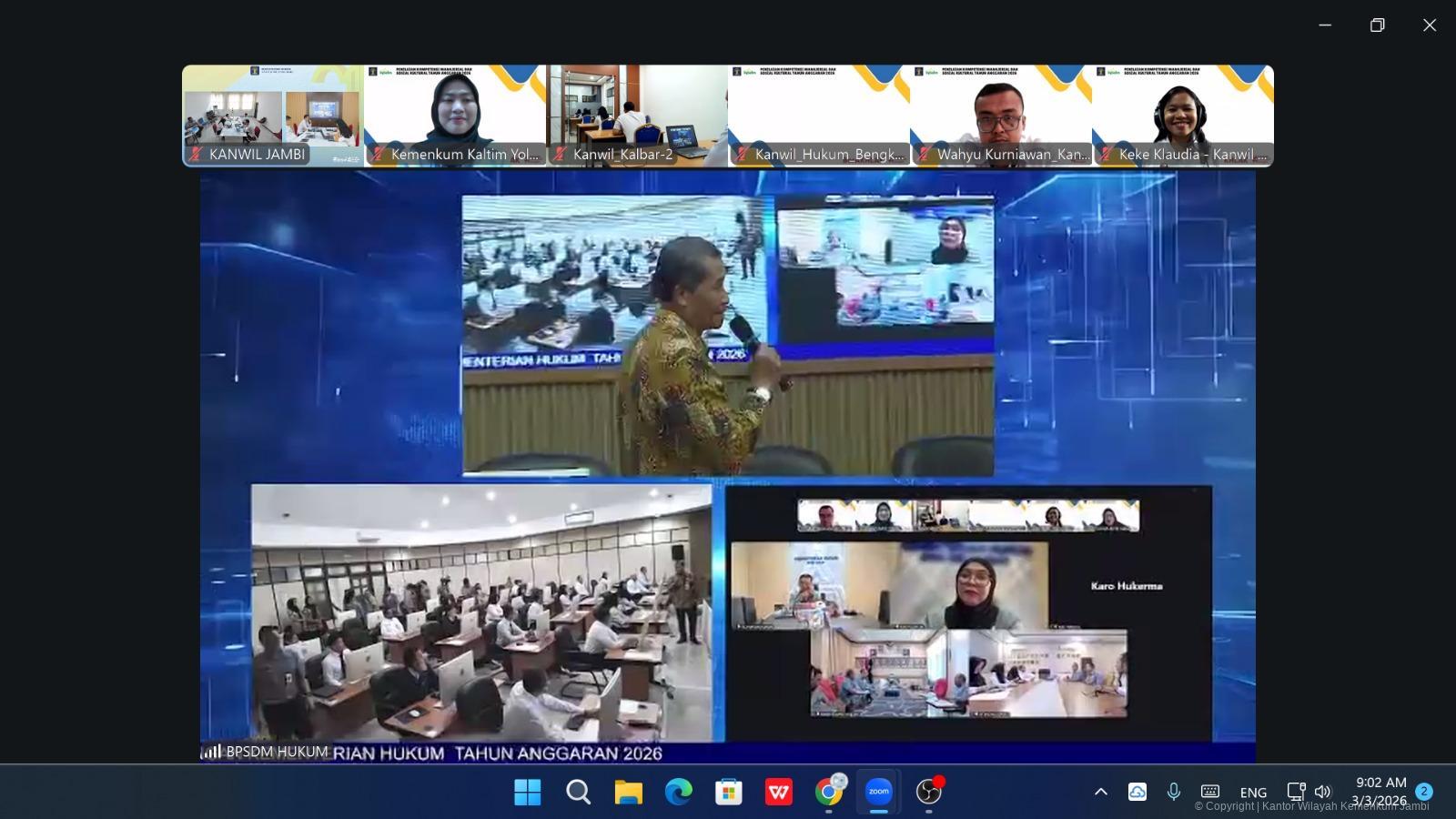Open the touch keyboard from the tray

pyautogui.click(x=1210, y=792)
